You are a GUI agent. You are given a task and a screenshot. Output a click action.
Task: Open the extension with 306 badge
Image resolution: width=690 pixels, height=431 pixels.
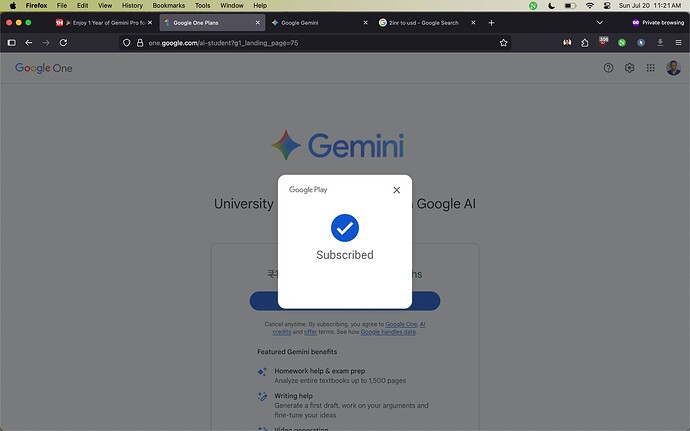point(603,42)
